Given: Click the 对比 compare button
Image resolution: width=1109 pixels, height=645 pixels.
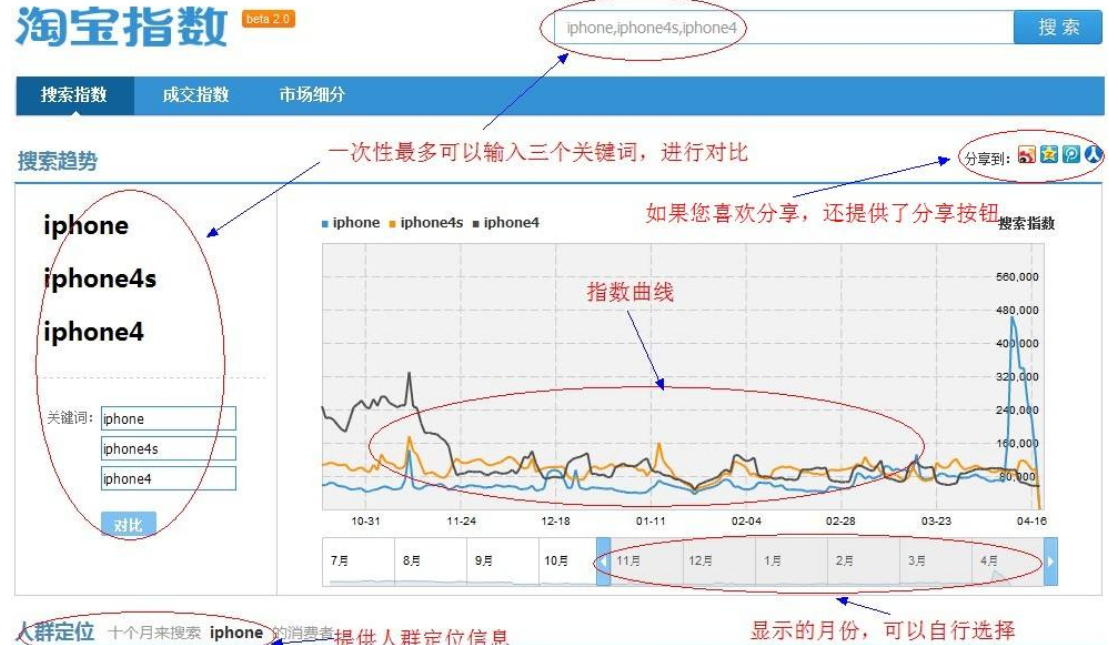Looking at the screenshot, I should click(x=128, y=524).
